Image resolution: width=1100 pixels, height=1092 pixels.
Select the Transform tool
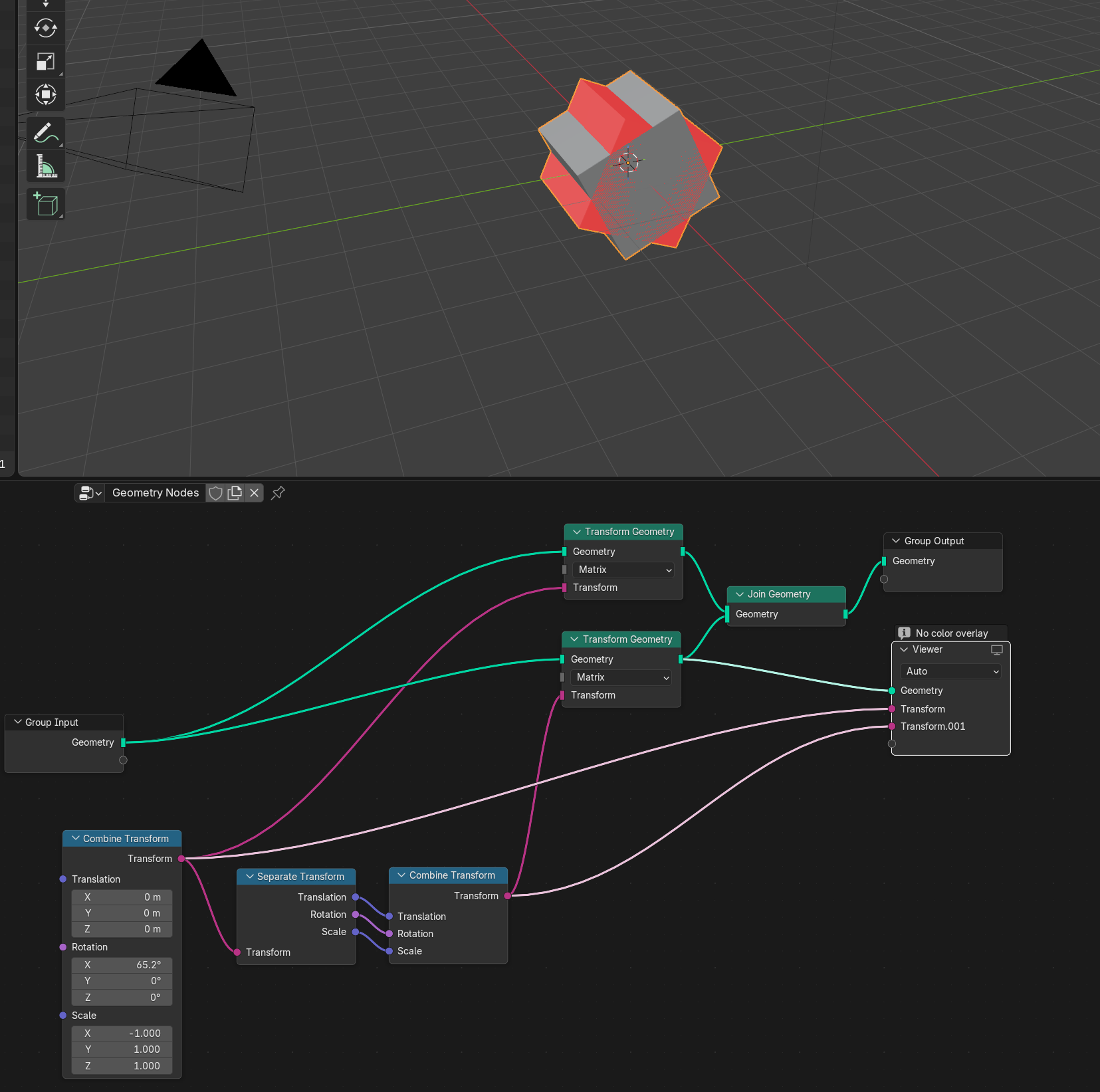pyautogui.click(x=45, y=94)
